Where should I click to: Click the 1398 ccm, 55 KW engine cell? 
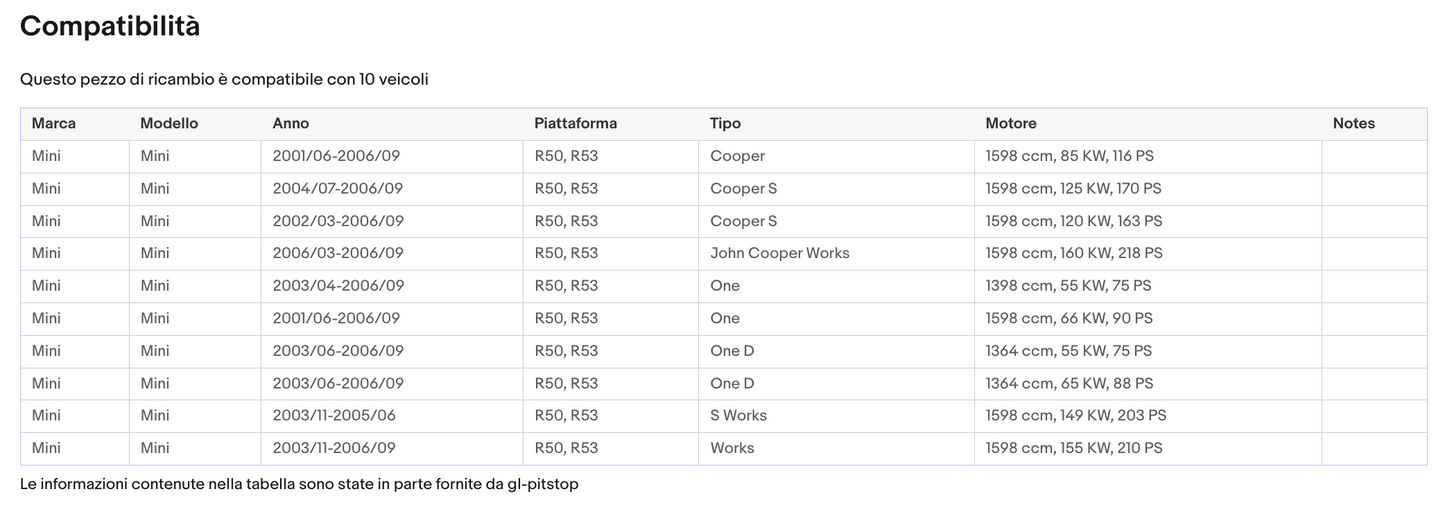(1068, 286)
